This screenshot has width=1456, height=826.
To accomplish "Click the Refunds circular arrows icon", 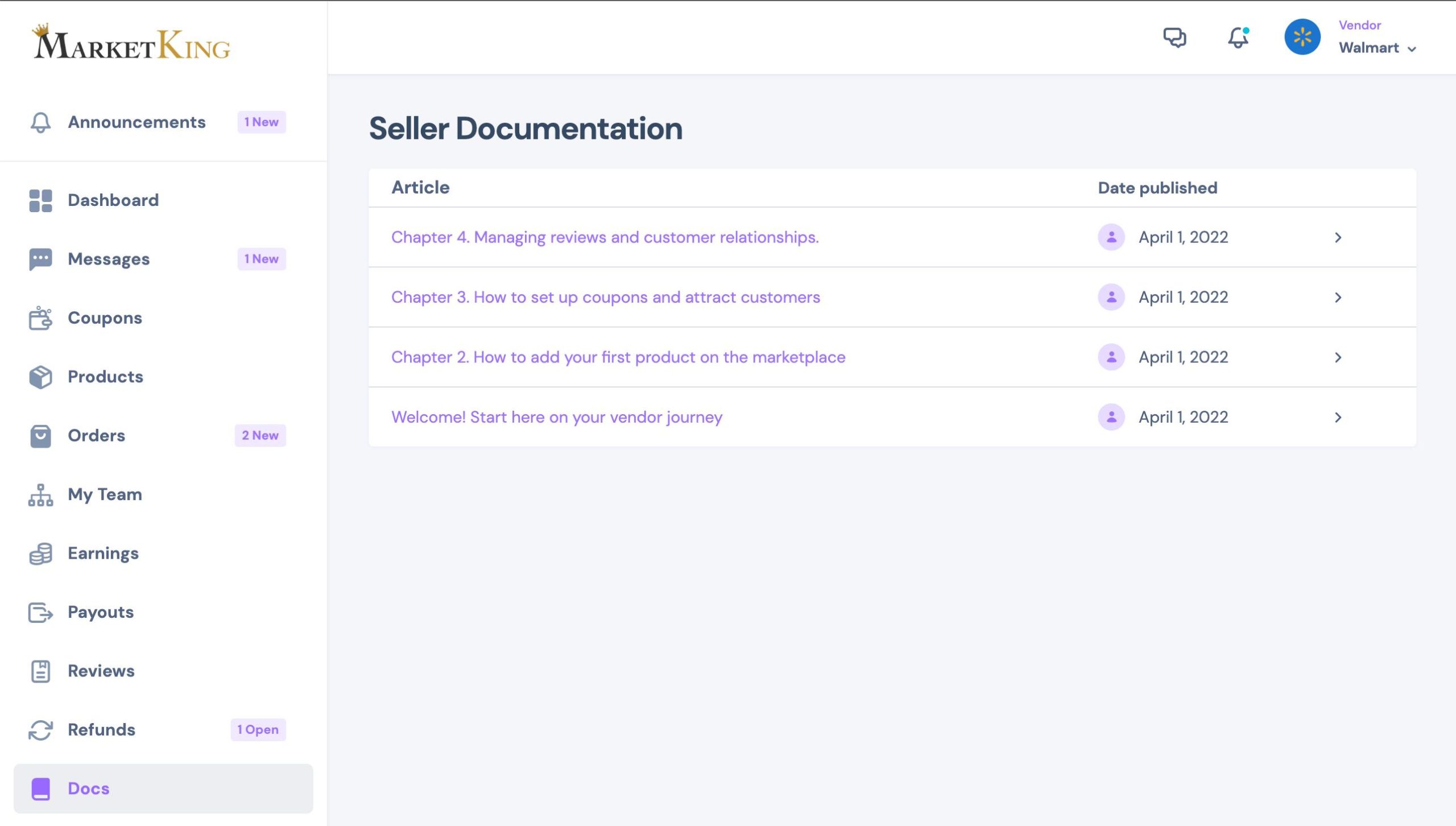I will (40, 730).
